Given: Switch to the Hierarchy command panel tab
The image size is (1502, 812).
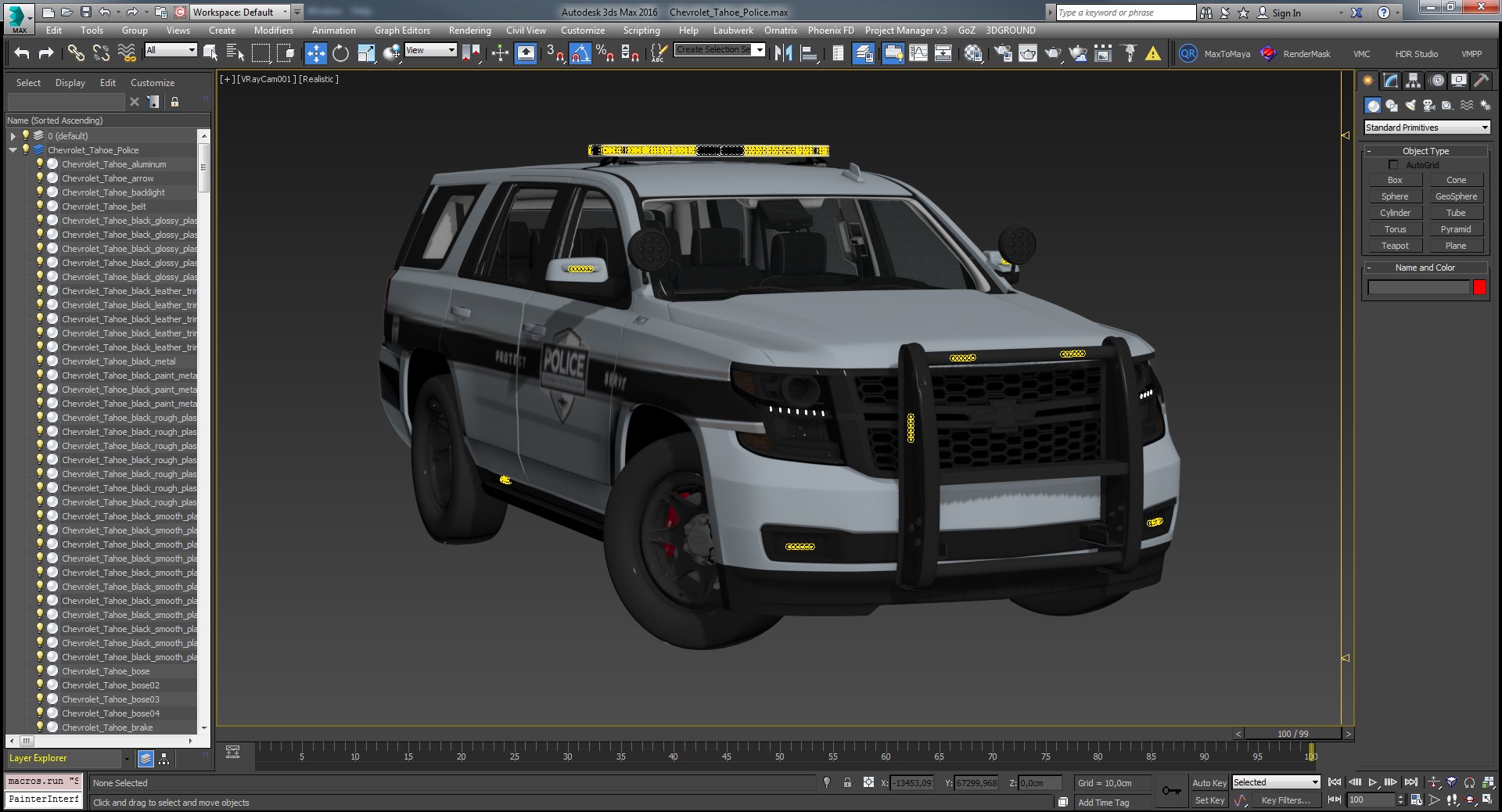Looking at the screenshot, I should coord(1413,81).
